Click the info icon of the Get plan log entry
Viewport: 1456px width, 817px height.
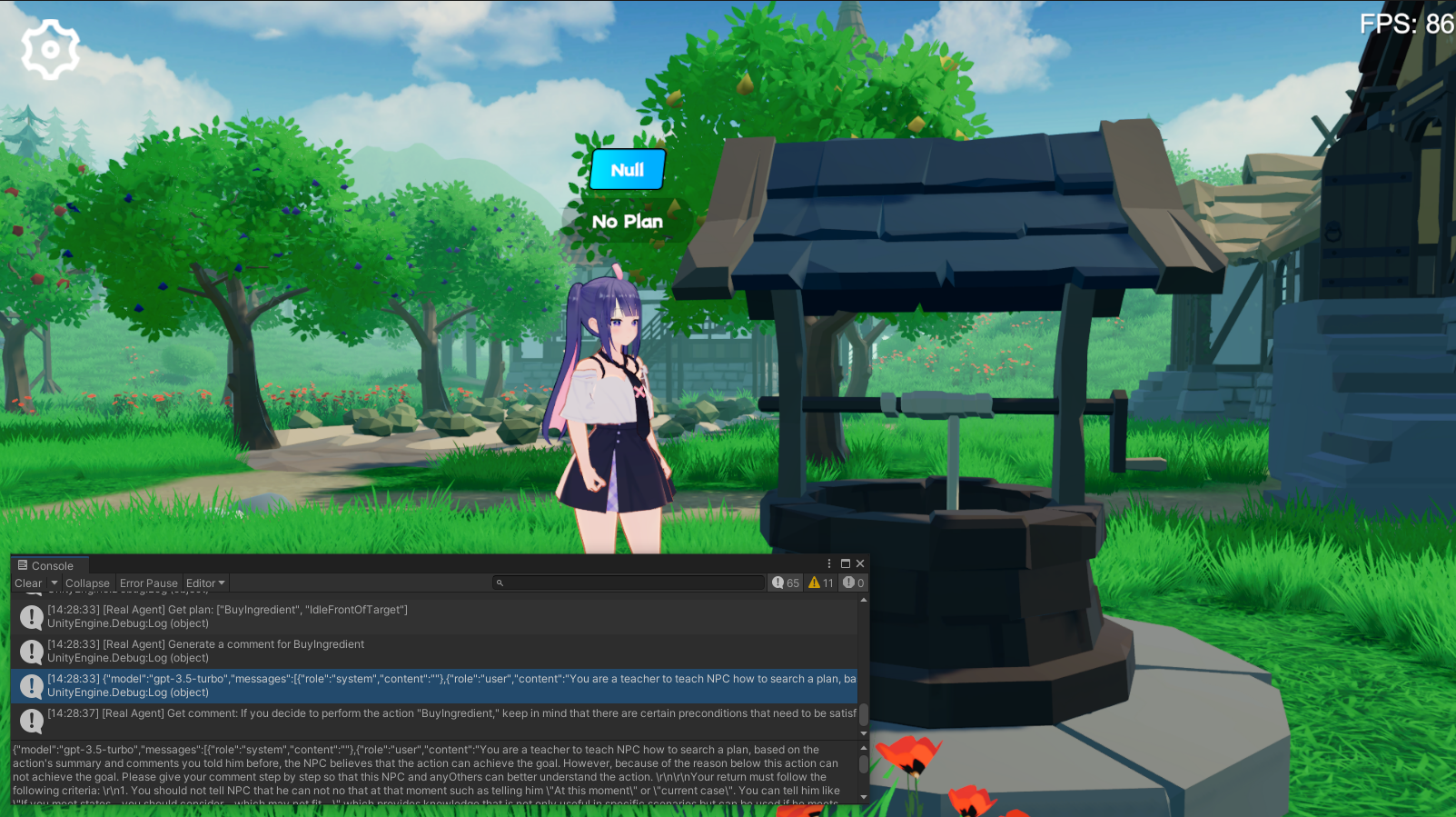(32, 617)
